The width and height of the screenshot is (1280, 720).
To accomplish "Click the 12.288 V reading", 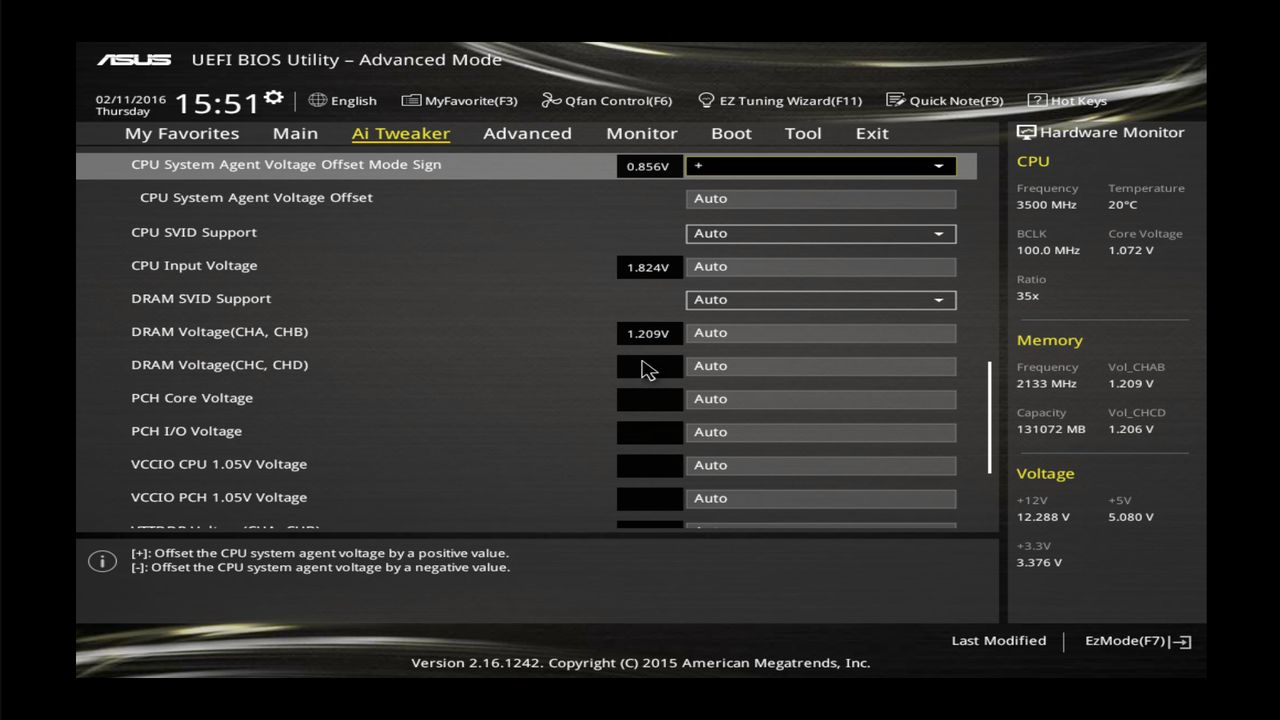I will [x=1043, y=517].
